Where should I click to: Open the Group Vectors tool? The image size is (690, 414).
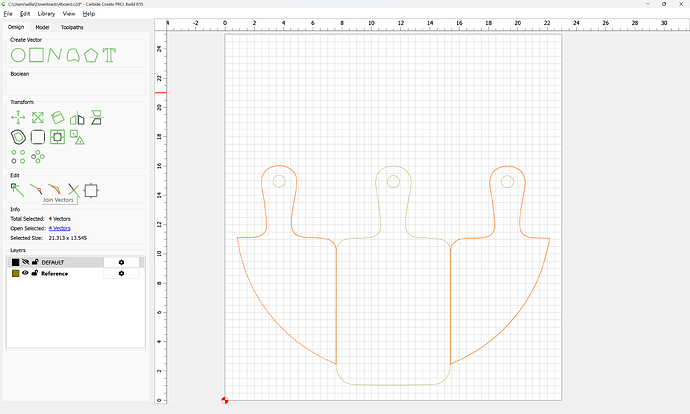click(77, 137)
